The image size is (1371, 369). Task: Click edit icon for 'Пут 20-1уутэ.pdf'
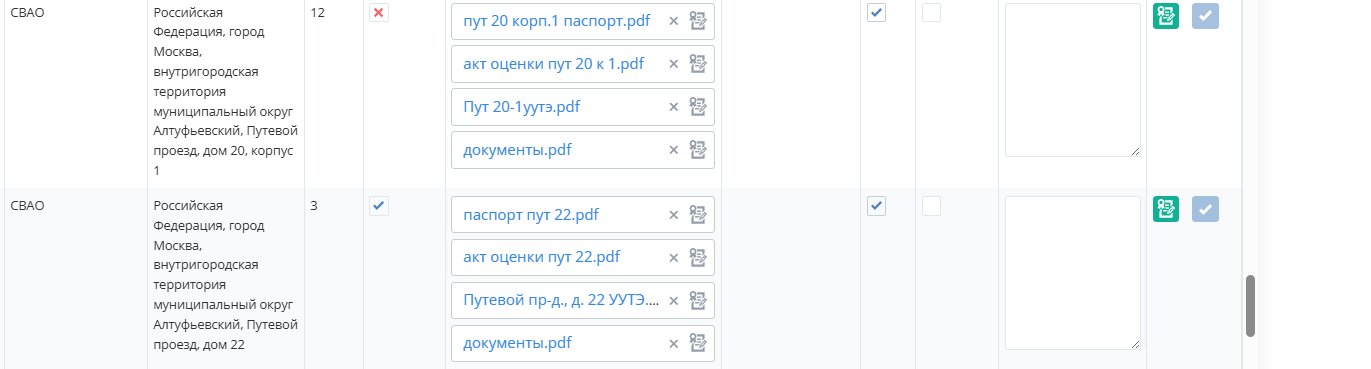(698, 107)
